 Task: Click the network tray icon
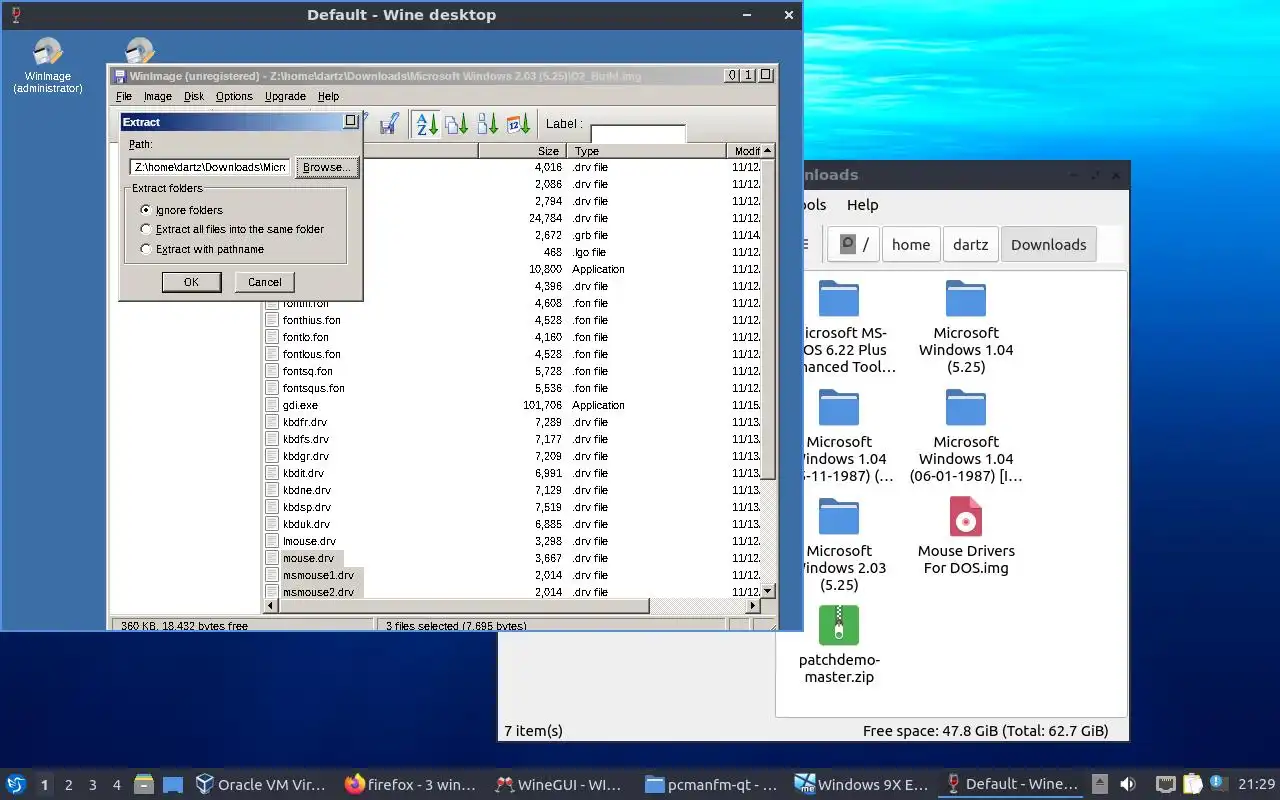point(1166,784)
